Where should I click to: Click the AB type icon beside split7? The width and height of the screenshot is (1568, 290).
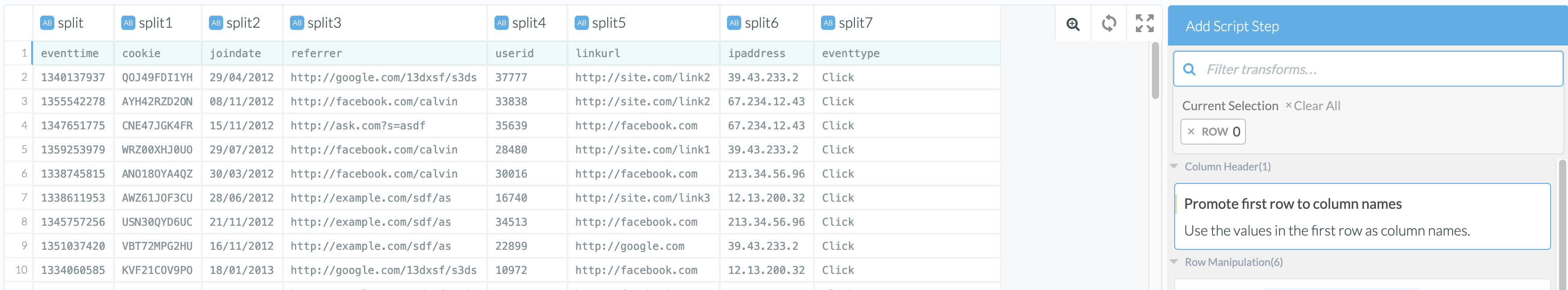(828, 23)
